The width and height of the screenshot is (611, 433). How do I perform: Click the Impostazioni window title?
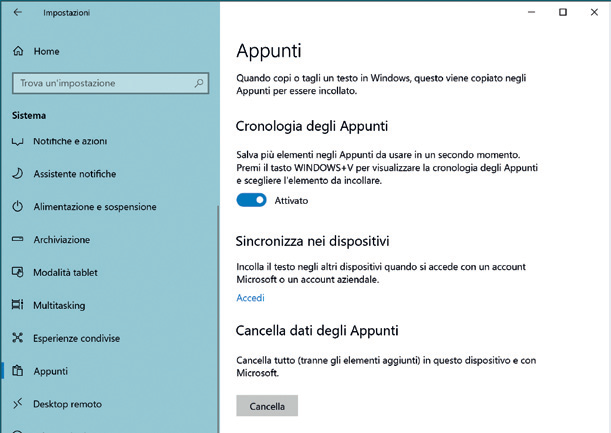click(67, 13)
